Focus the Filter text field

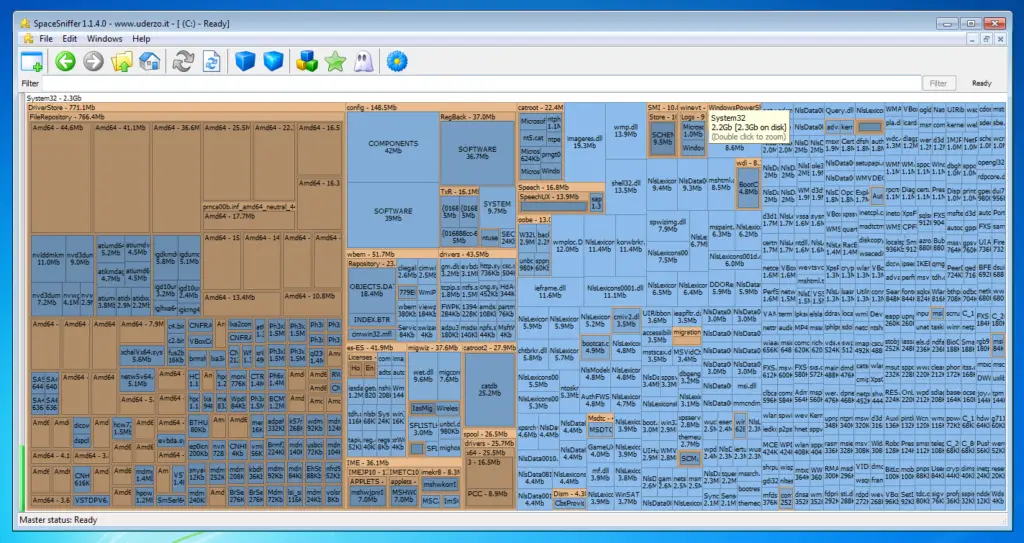tap(481, 83)
